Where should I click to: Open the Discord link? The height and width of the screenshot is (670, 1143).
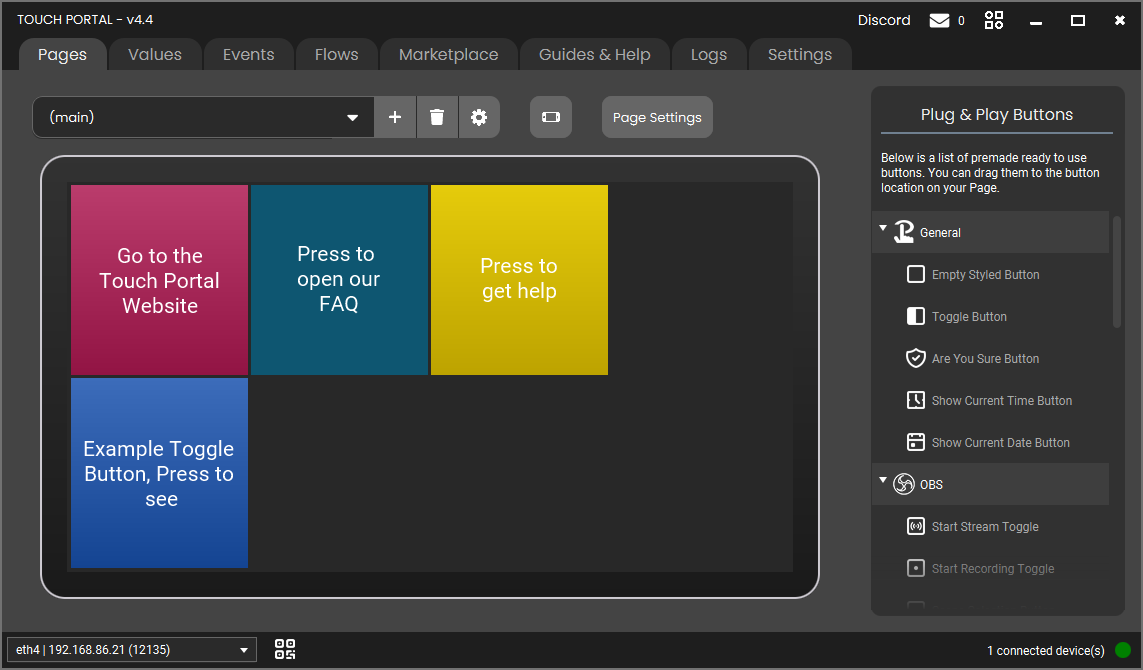[884, 20]
